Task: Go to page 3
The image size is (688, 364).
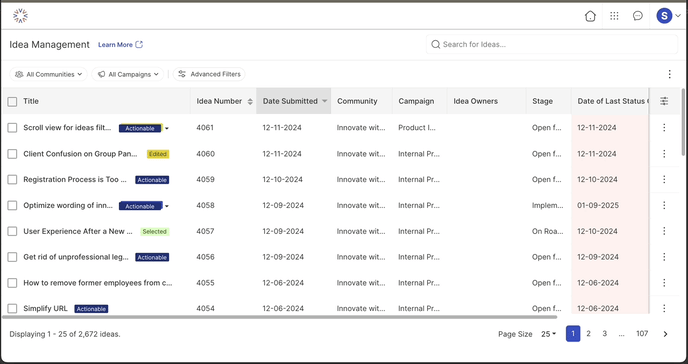Action: [x=605, y=334]
